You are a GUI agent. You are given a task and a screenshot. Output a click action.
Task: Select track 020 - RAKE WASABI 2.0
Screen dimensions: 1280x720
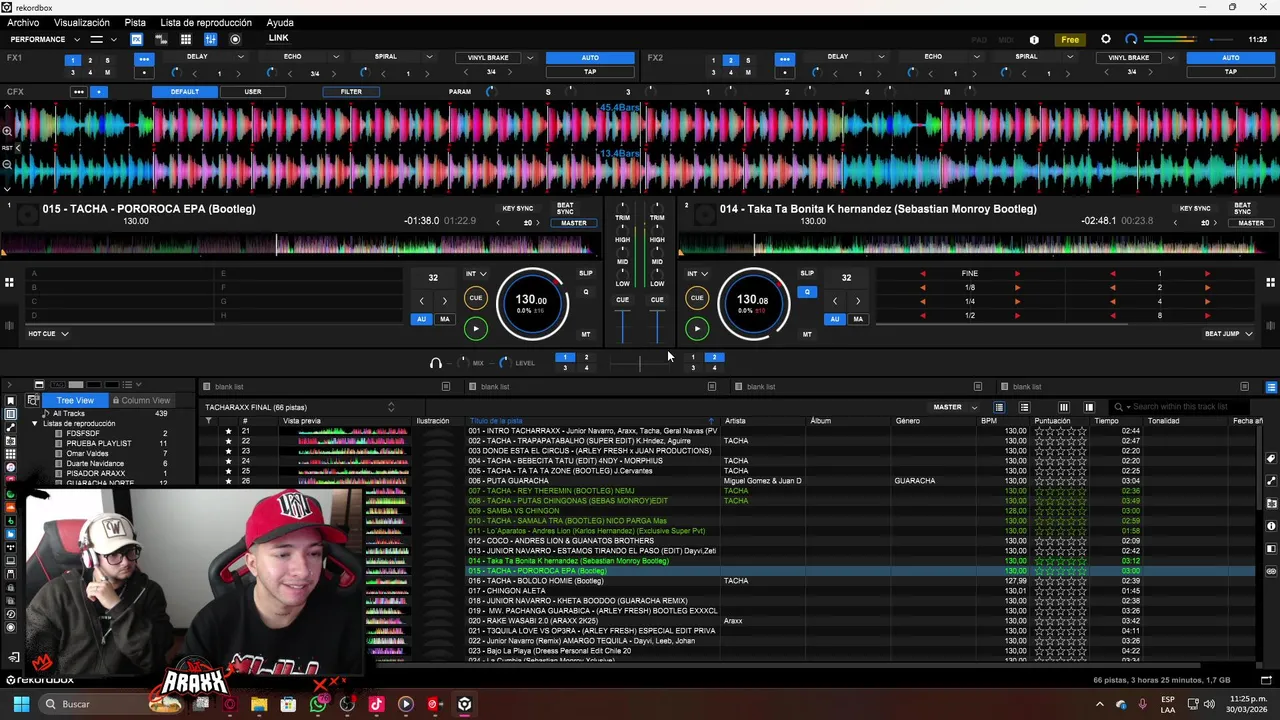[726, 621]
